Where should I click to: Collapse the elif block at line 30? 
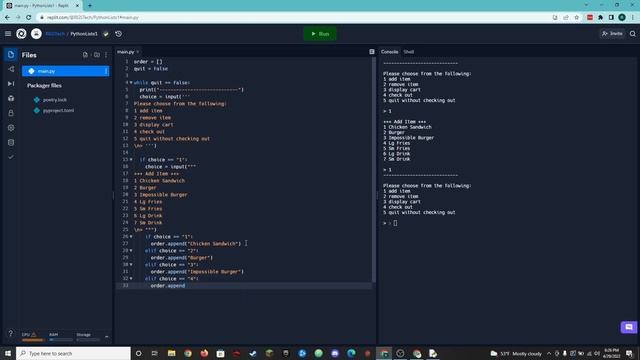pyautogui.click(x=131, y=264)
